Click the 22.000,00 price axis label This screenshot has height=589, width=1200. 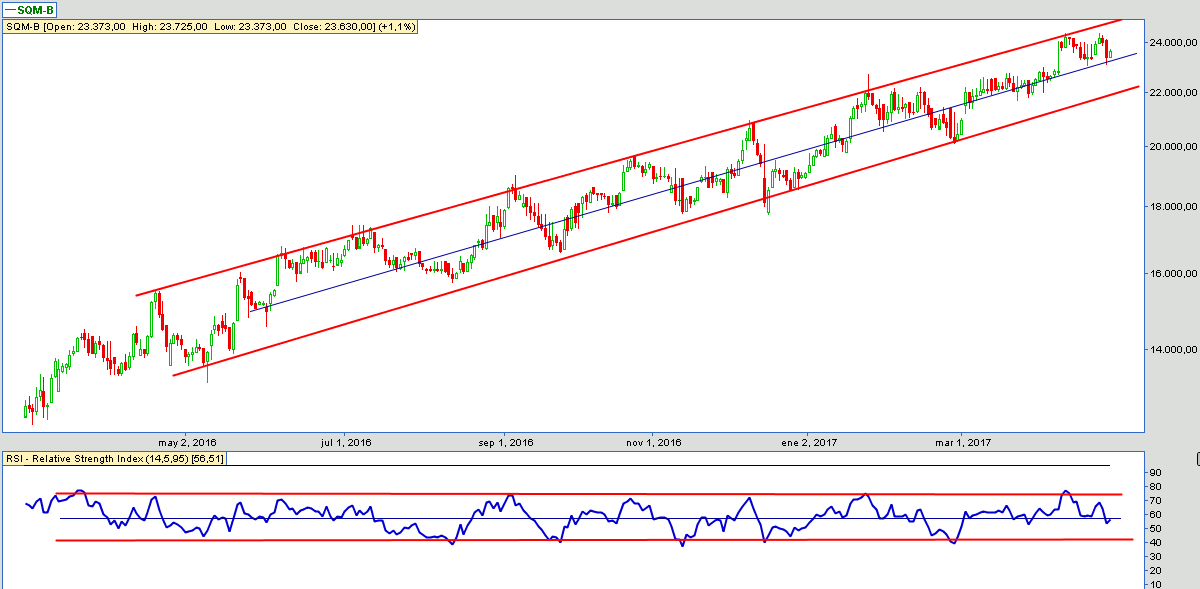1174,92
